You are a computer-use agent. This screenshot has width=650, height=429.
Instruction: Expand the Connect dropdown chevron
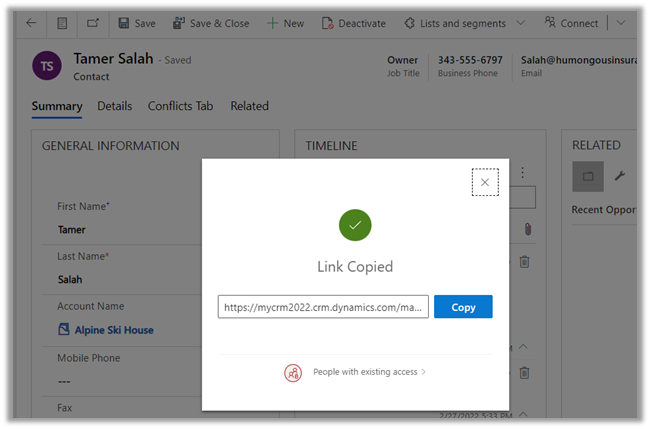pos(621,23)
